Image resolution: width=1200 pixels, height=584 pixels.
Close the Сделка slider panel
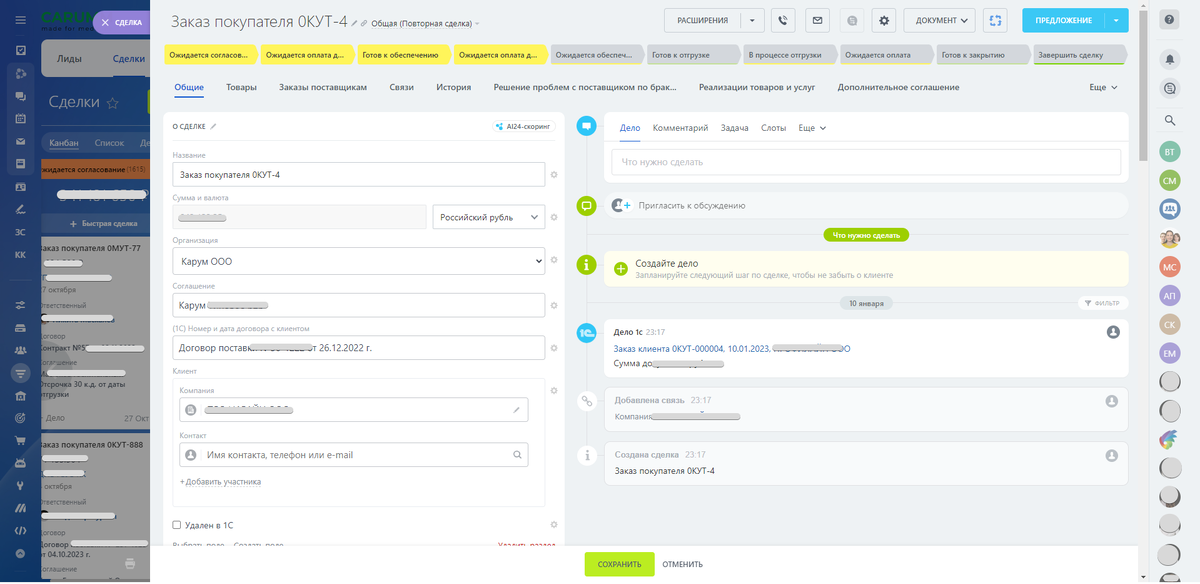pyautogui.click(x=106, y=21)
